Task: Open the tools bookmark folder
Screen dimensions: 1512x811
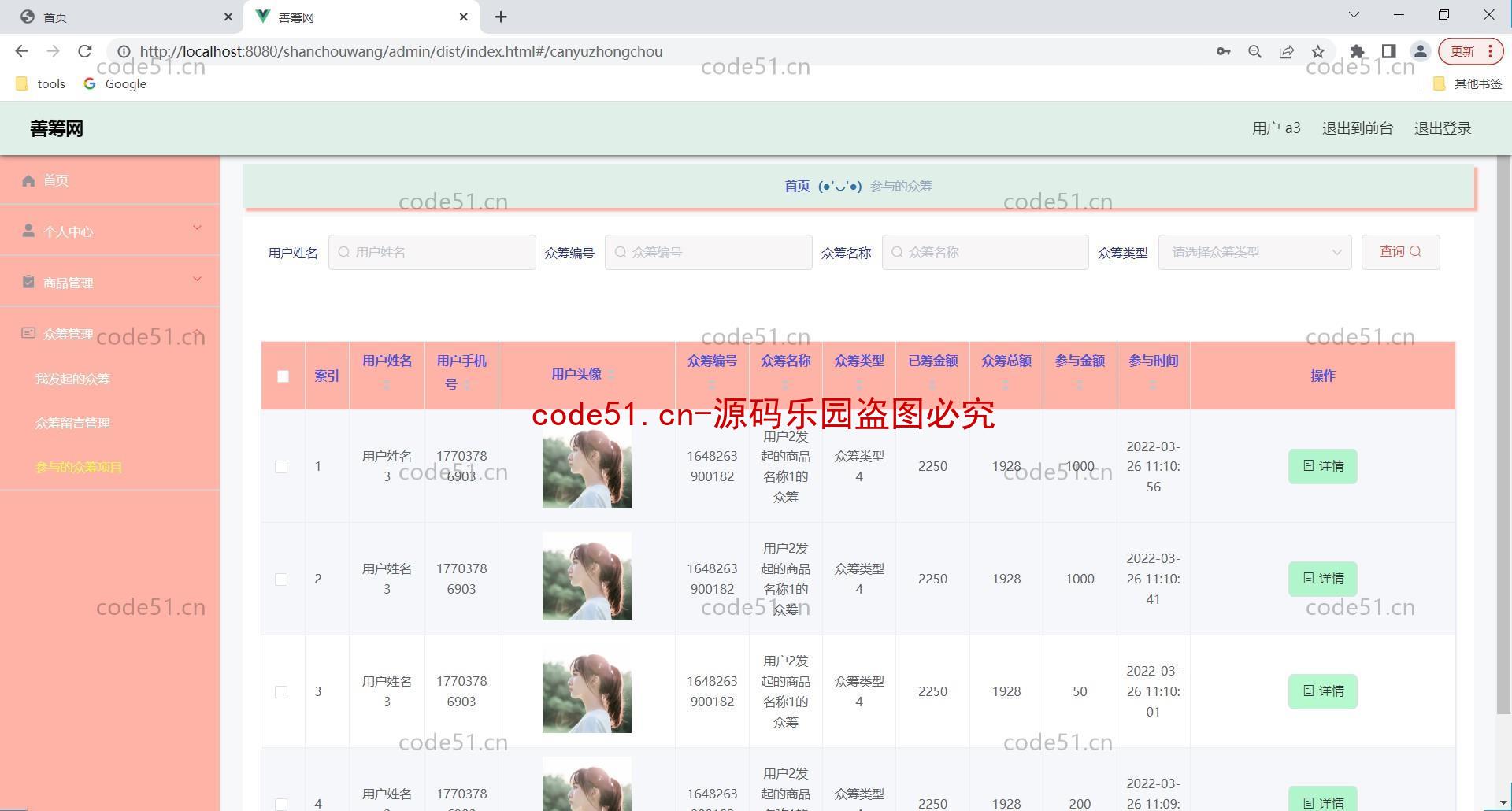Action: pyautogui.click(x=40, y=83)
